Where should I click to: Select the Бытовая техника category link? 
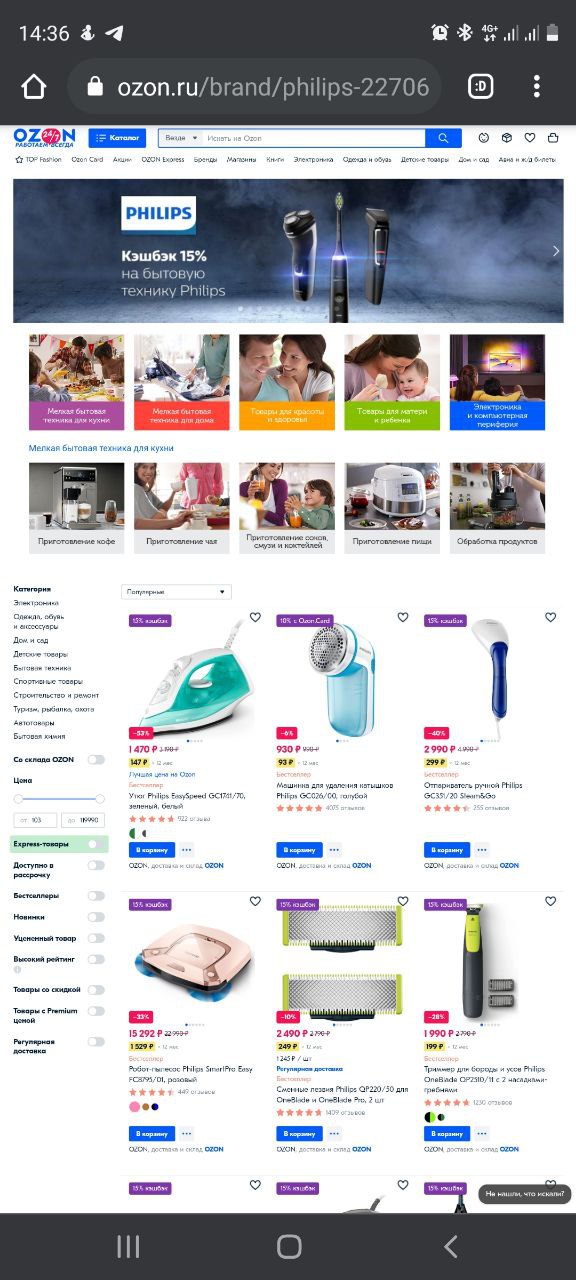[42, 668]
